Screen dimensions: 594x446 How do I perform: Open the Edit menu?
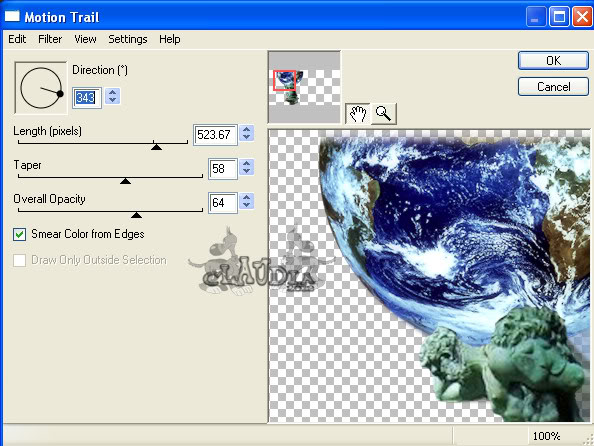point(17,39)
